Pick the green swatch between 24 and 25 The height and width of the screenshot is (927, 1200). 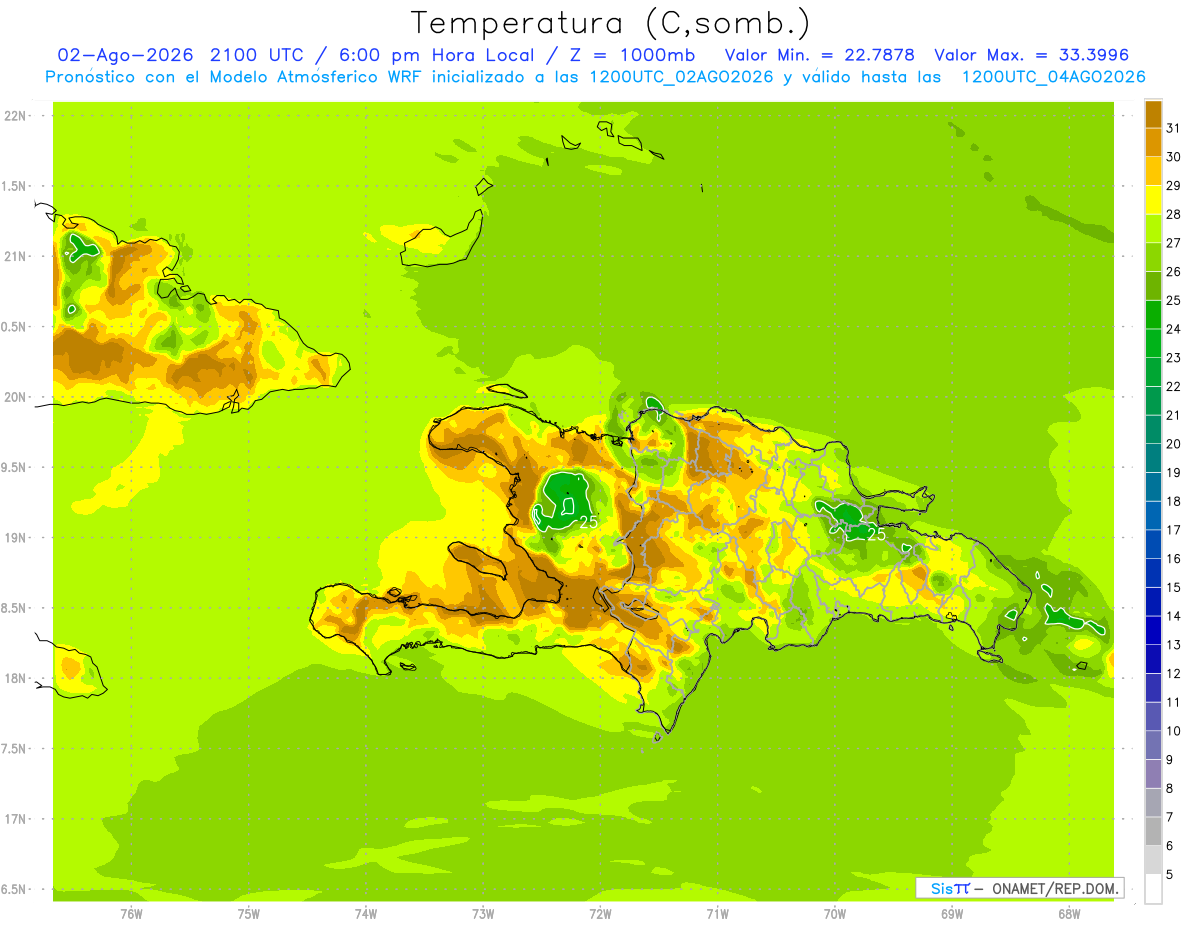[x=1153, y=314]
